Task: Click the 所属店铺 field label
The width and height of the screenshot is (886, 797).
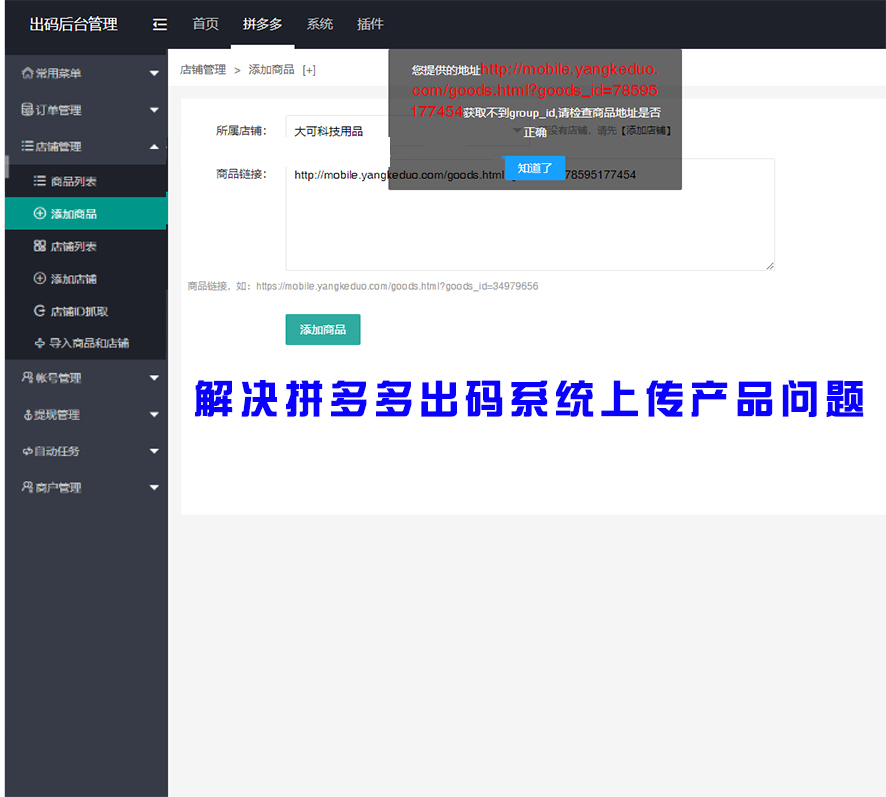Action: point(241,131)
